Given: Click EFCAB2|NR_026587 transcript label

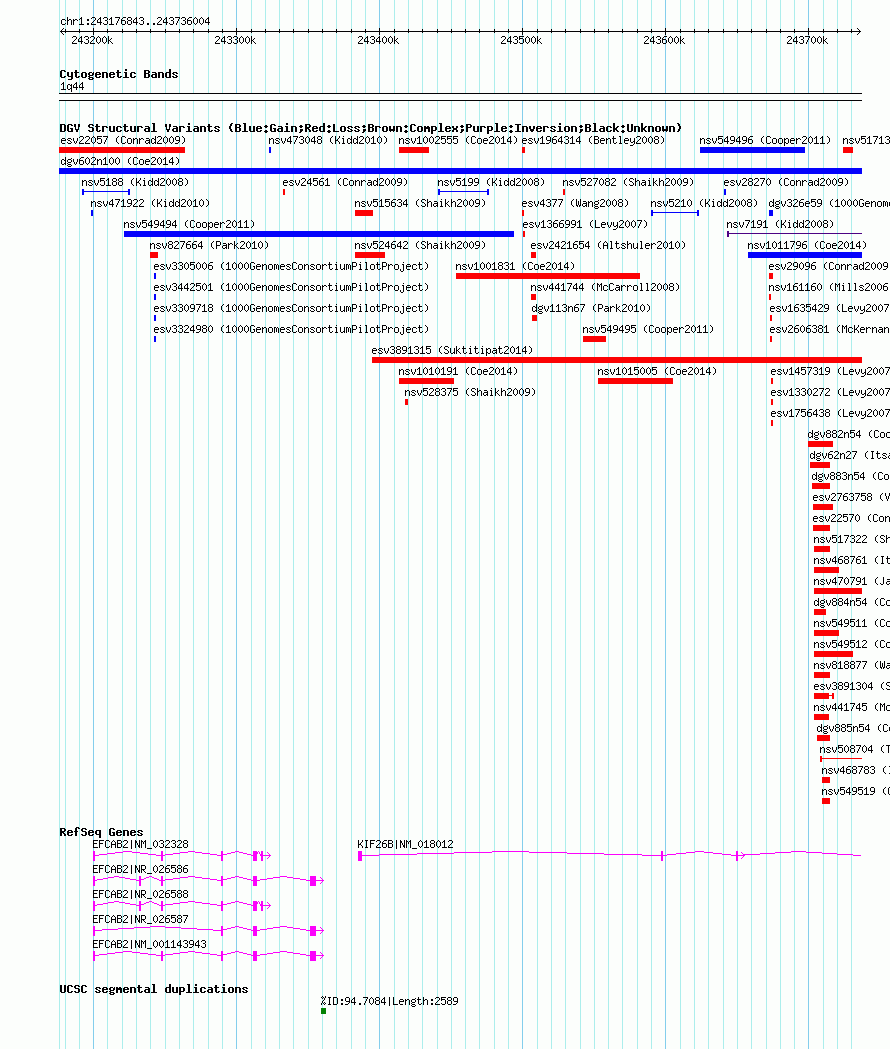Looking at the screenshot, I should pyautogui.click(x=141, y=919).
